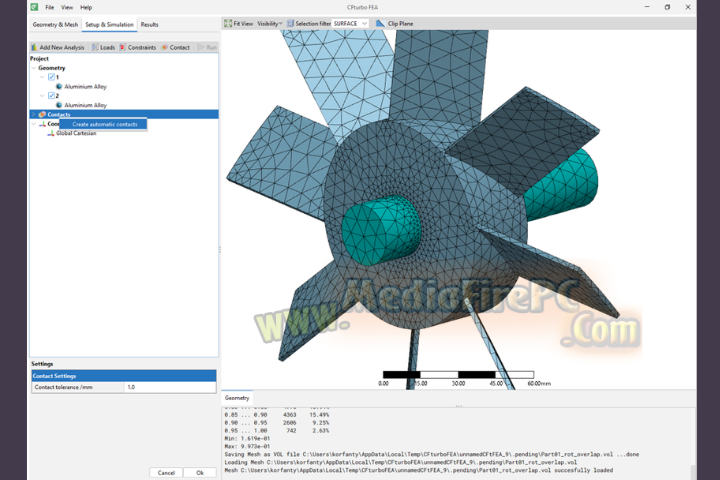Screen dimensions: 720x480
Task: Click the log line 'Max: 9.973e-01'
Action: (x=247, y=446)
